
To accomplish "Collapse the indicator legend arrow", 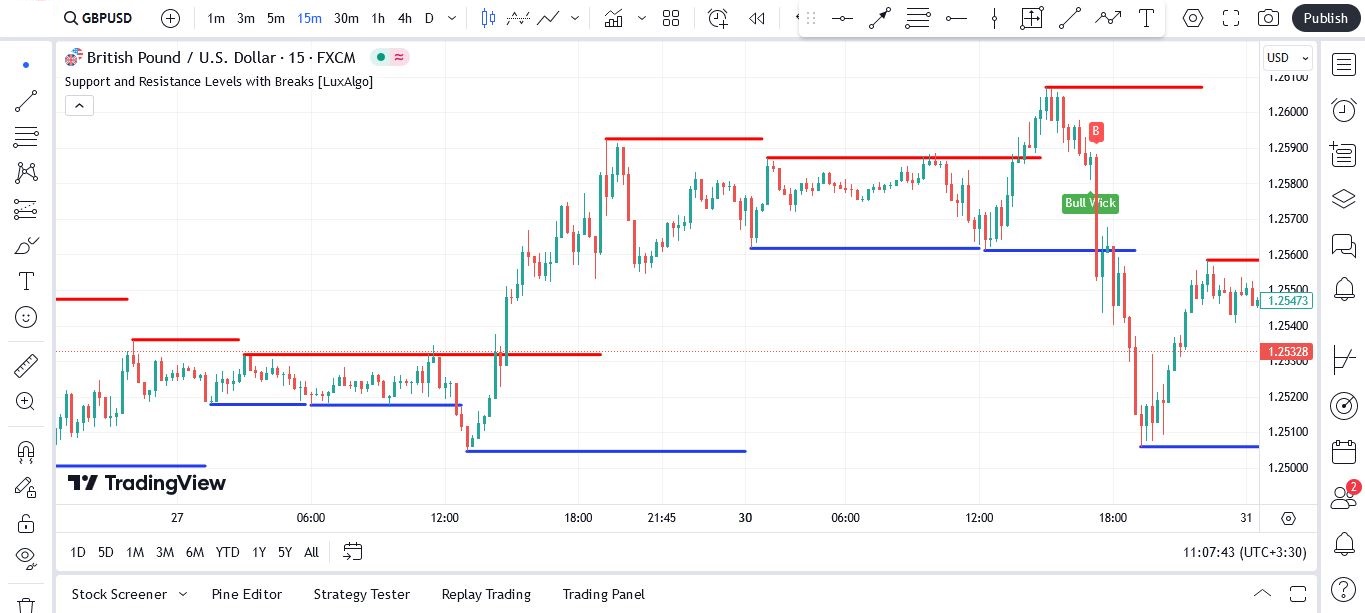I will [x=79, y=105].
